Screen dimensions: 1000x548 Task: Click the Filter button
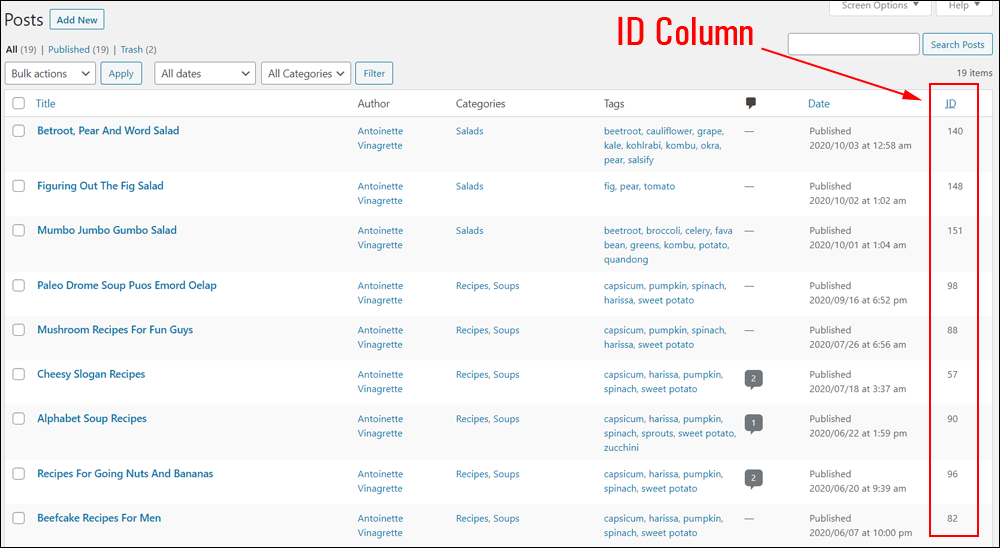pyautogui.click(x=374, y=73)
